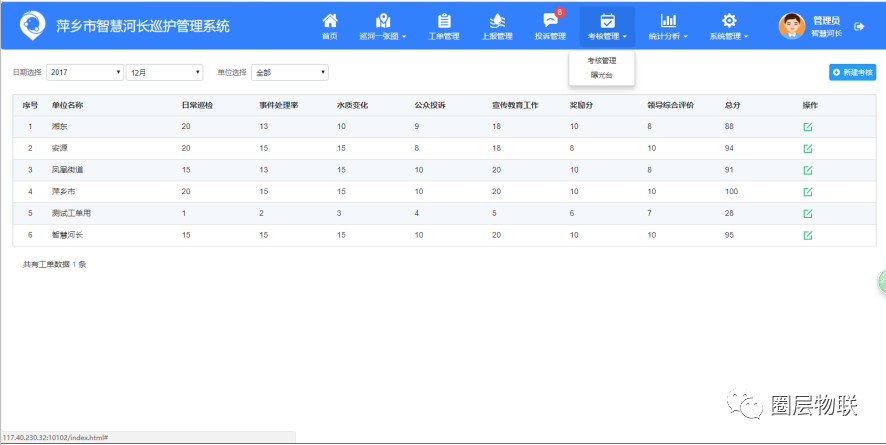Go to 首页 home icon

click(x=330, y=21)
